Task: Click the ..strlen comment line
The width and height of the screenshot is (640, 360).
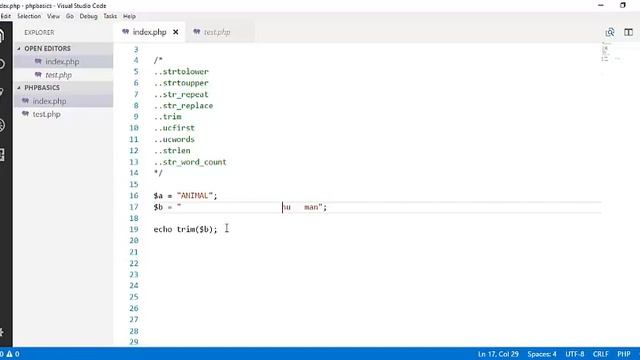Action: tap(172, 151)
